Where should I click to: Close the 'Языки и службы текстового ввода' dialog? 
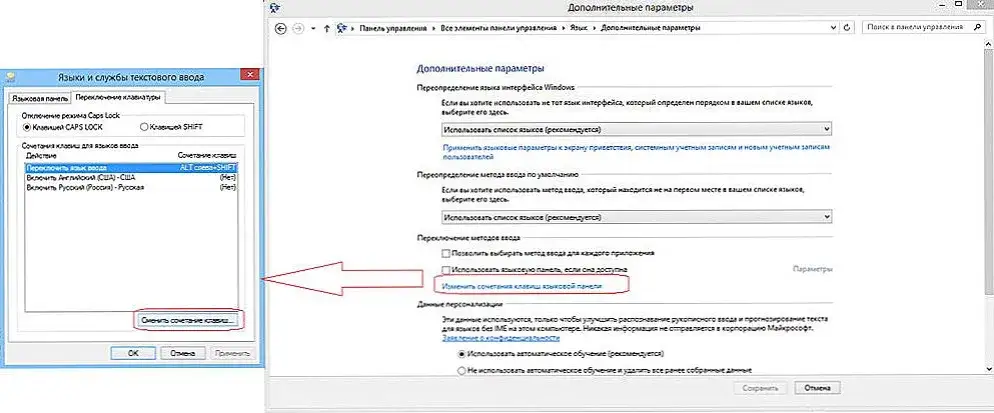click(249, 75)
